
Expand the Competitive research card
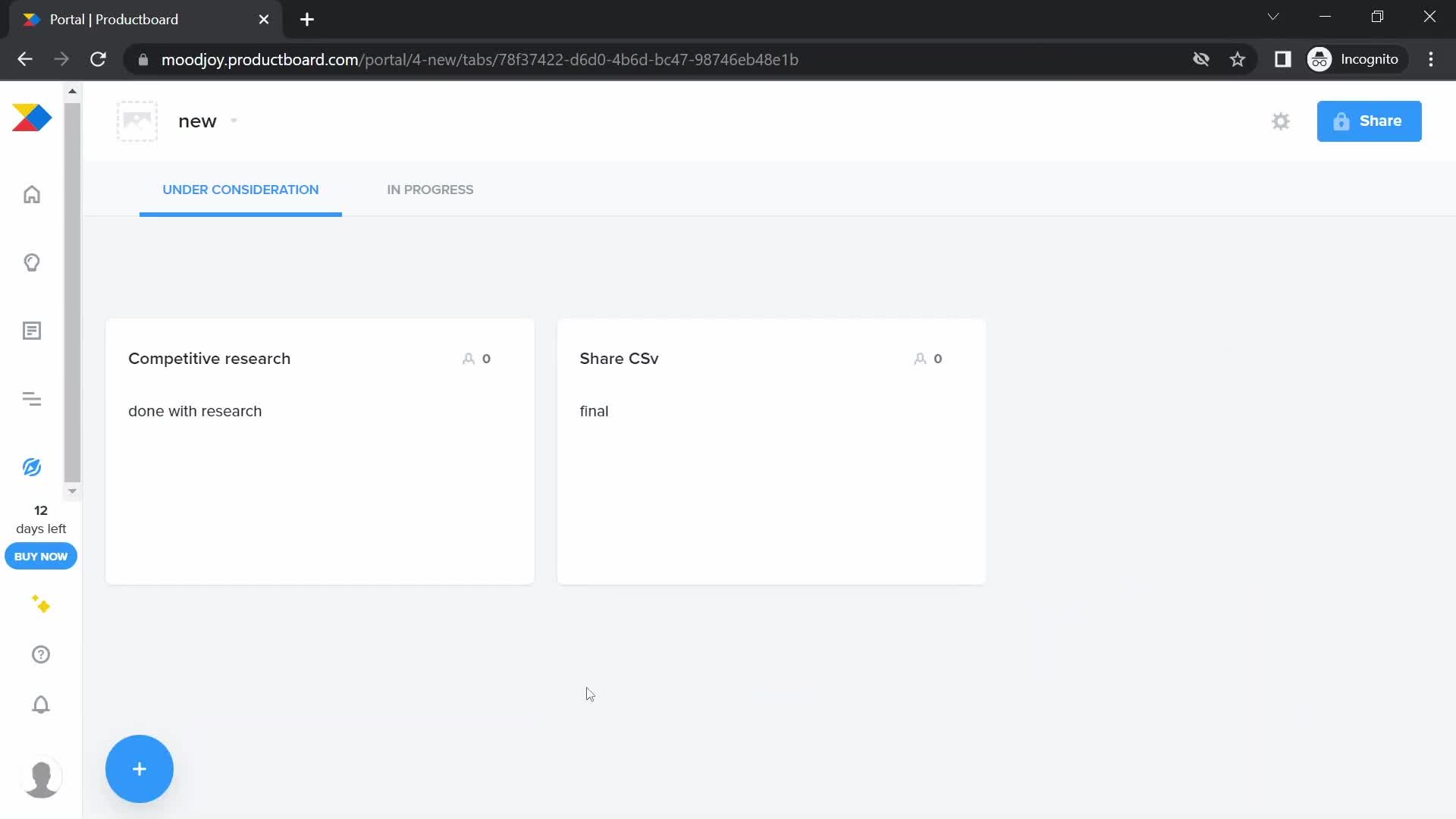coord(210,358)
